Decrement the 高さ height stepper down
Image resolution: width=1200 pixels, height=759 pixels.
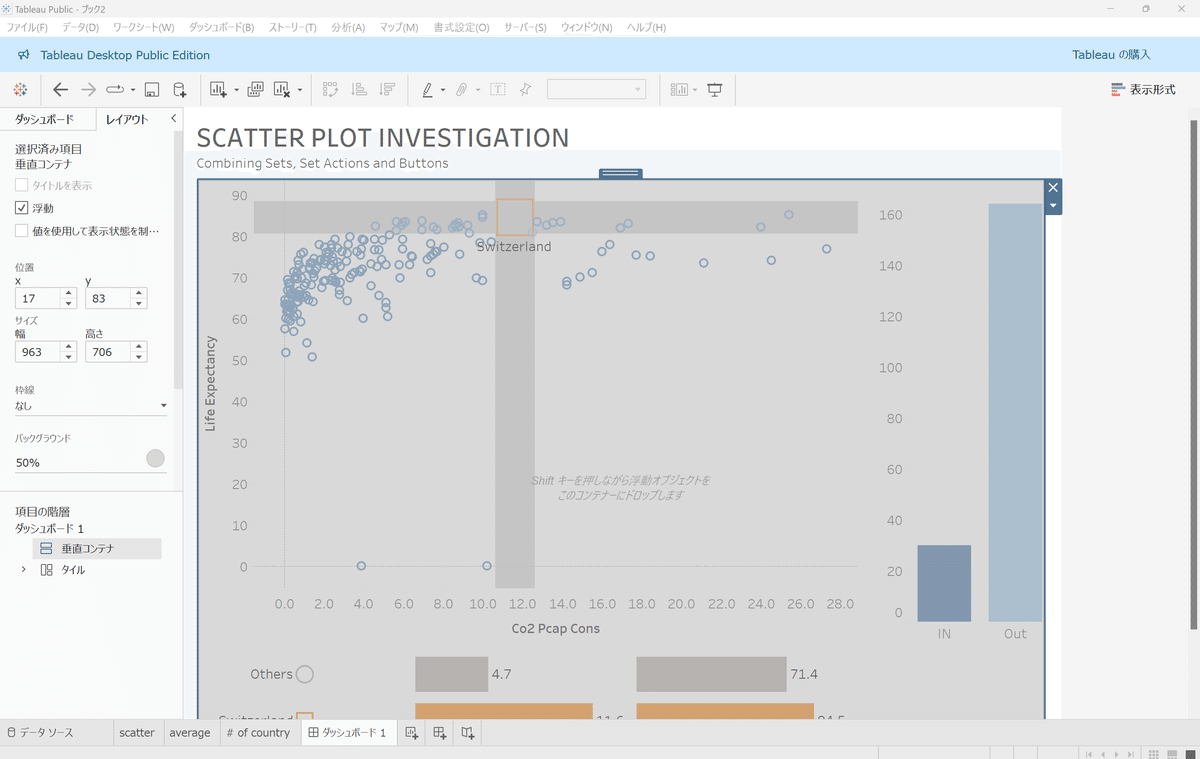coord(139,357)
